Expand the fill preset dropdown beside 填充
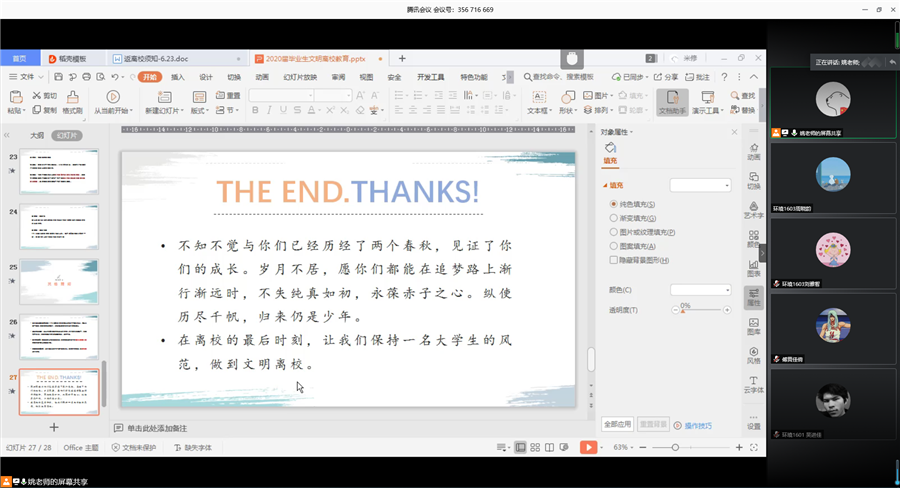 [x=700, y=185]
